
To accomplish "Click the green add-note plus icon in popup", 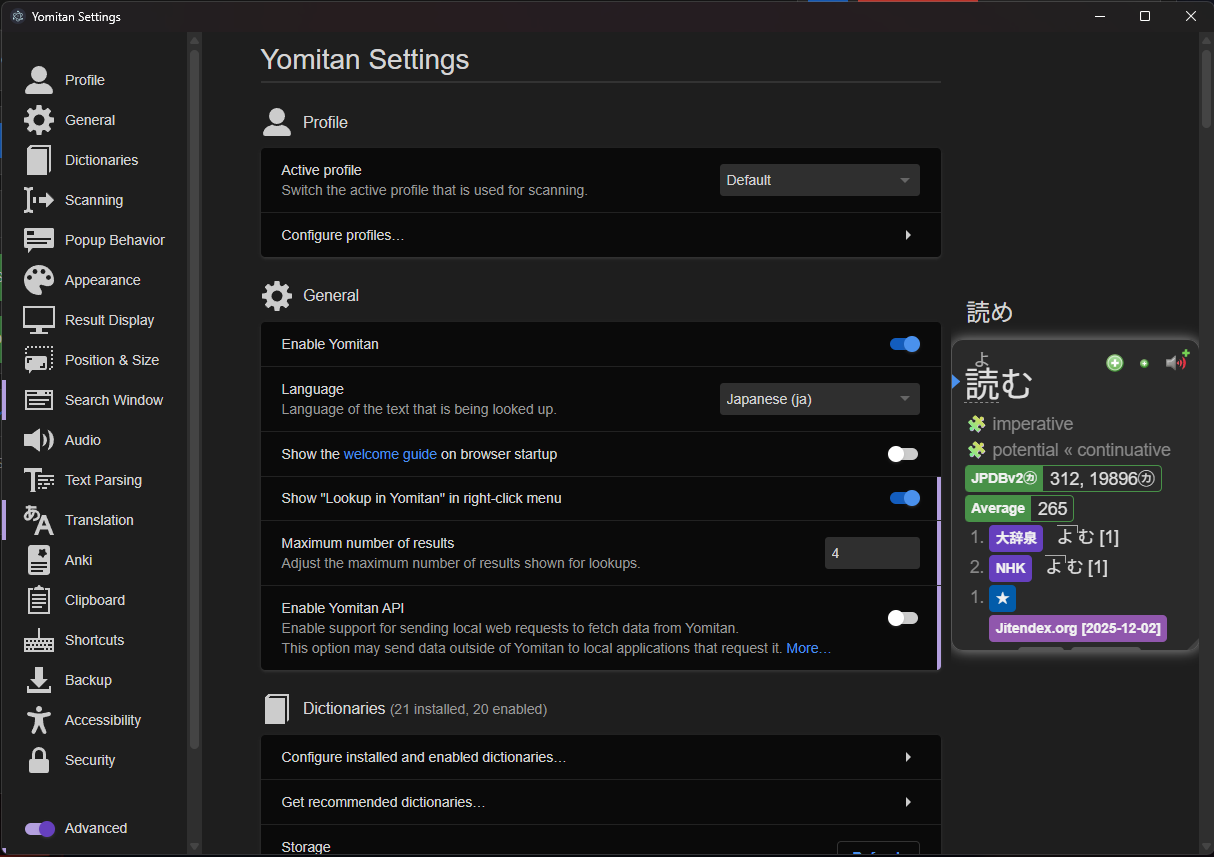I will click(x=1115, y=363).
